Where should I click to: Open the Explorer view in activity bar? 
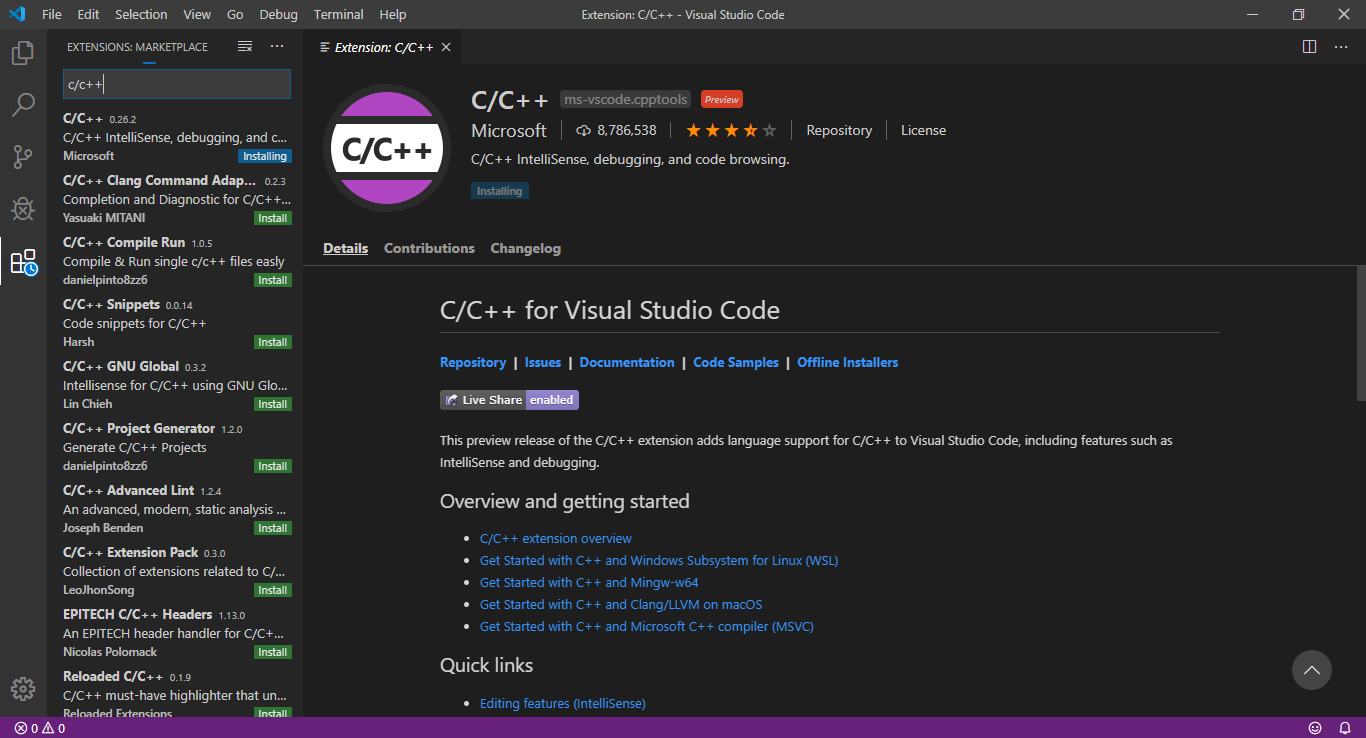pos(23,53)
